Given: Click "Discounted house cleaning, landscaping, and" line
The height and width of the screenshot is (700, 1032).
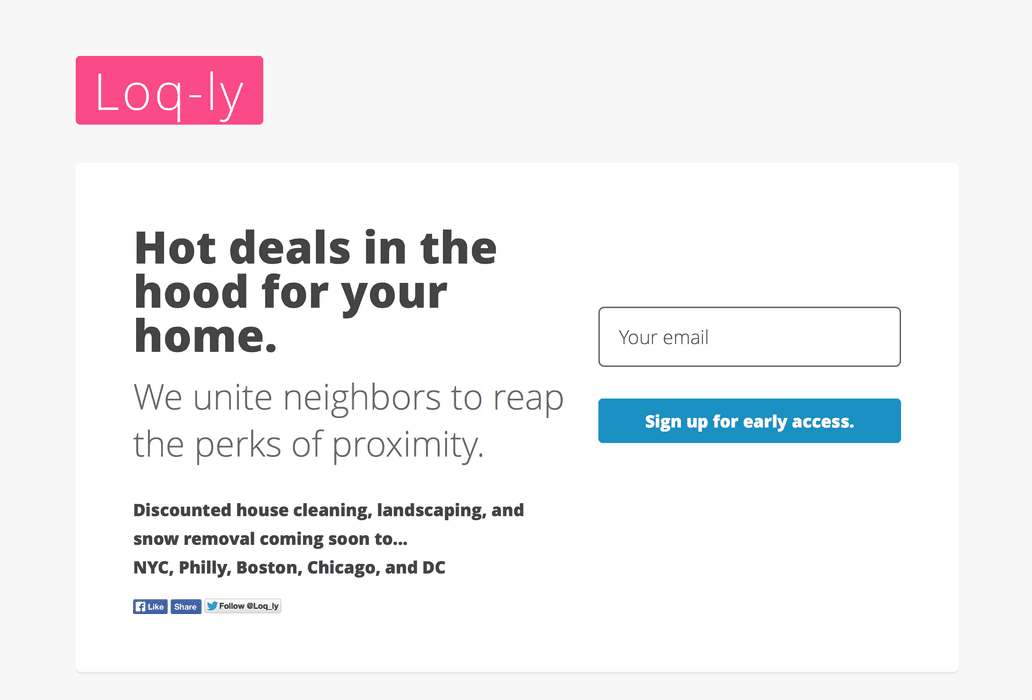Looking at the screenshot, I should [328, 510].
